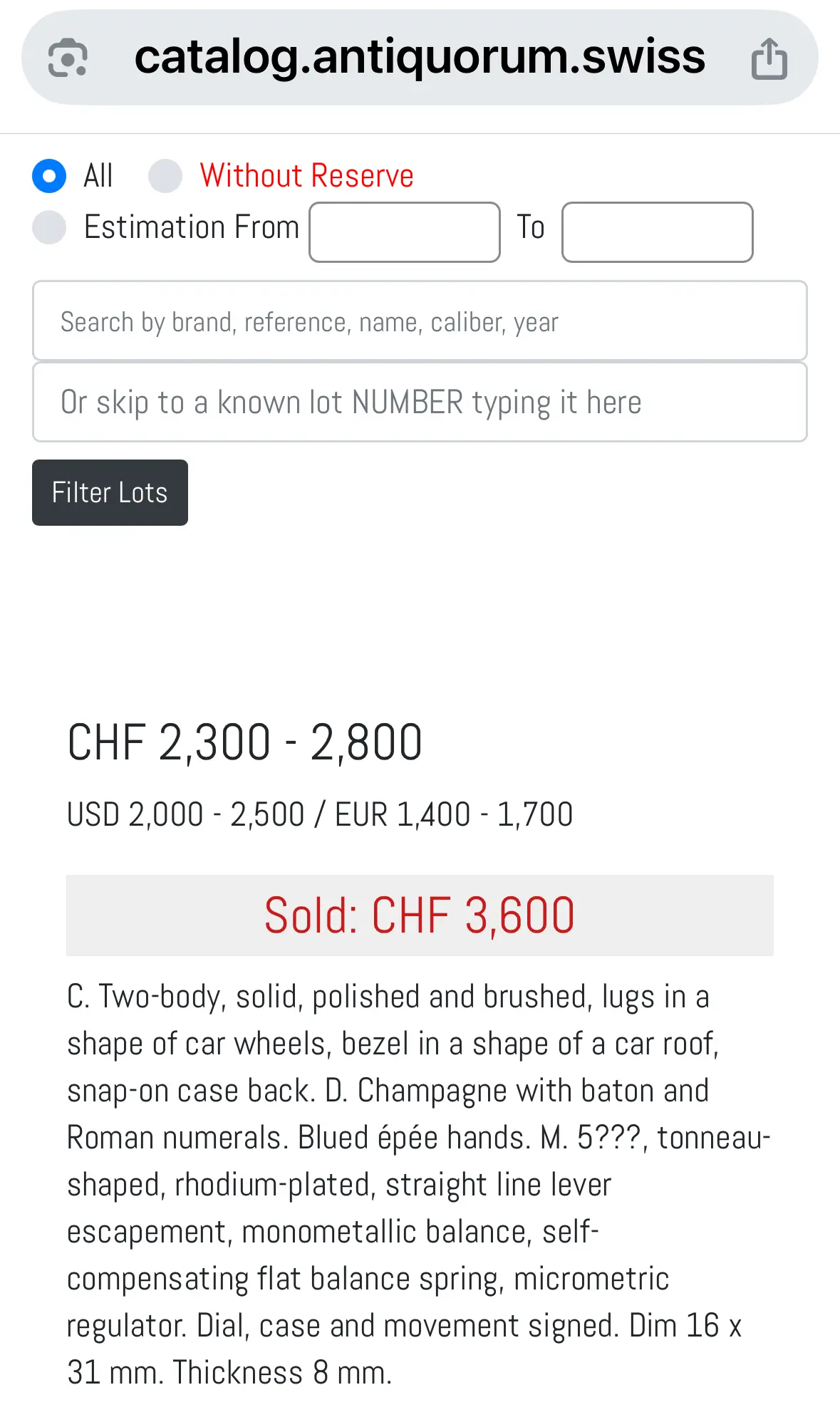Tap the share icon in address bar
This screenshot has height=1427, width=840.
[769, 58]
